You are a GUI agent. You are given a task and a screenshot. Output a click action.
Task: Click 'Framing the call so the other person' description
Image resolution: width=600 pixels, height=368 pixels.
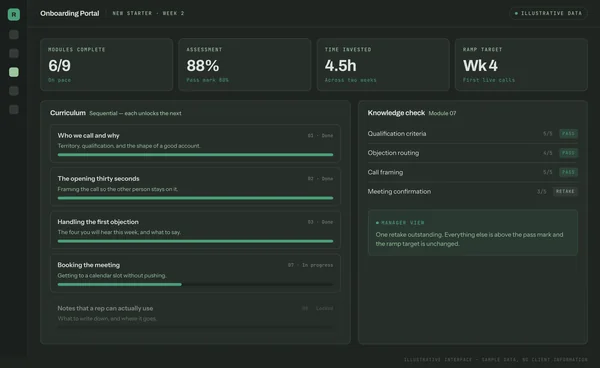pos(117,189)
